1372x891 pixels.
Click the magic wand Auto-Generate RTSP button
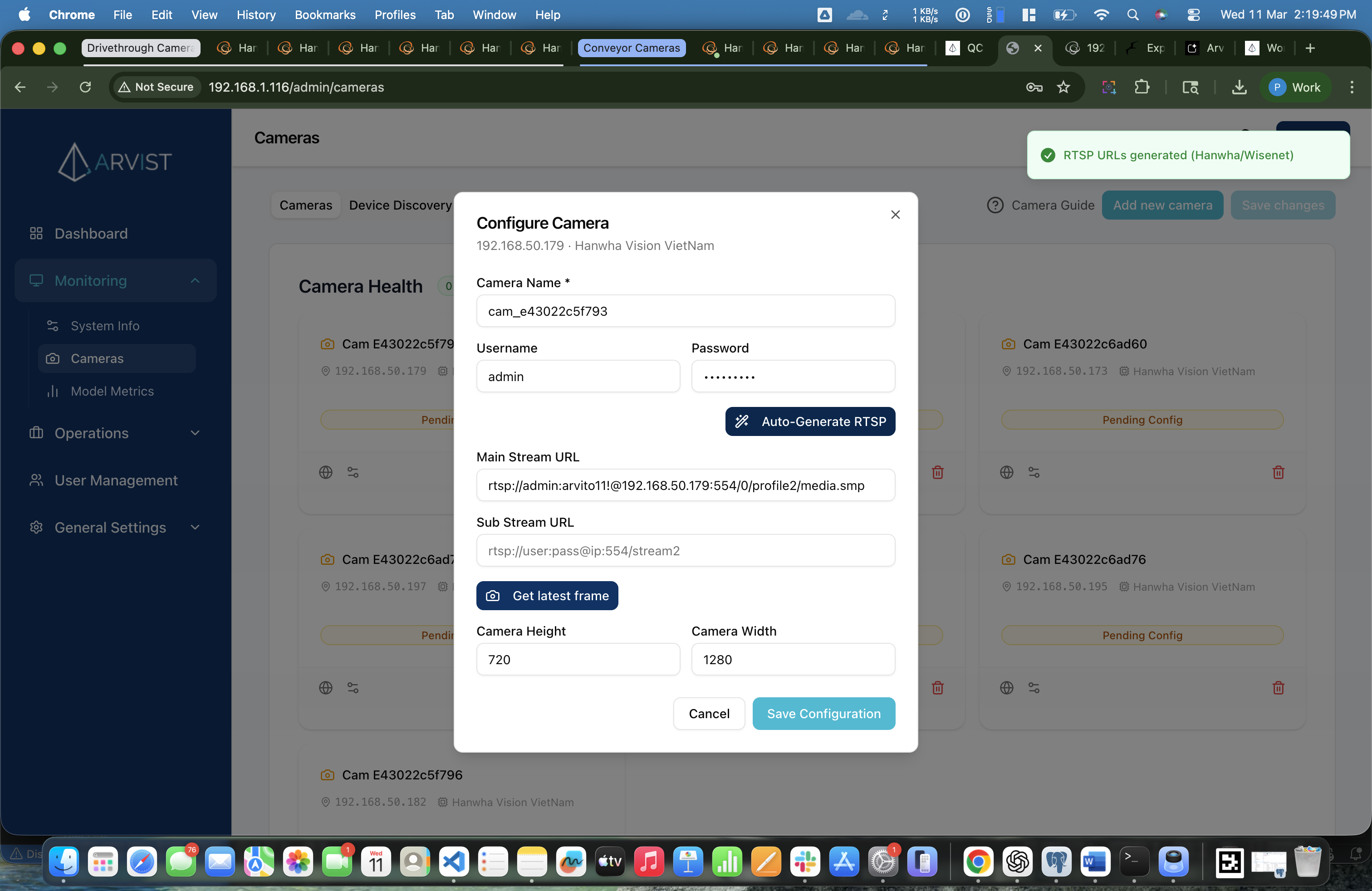[809, 421]
